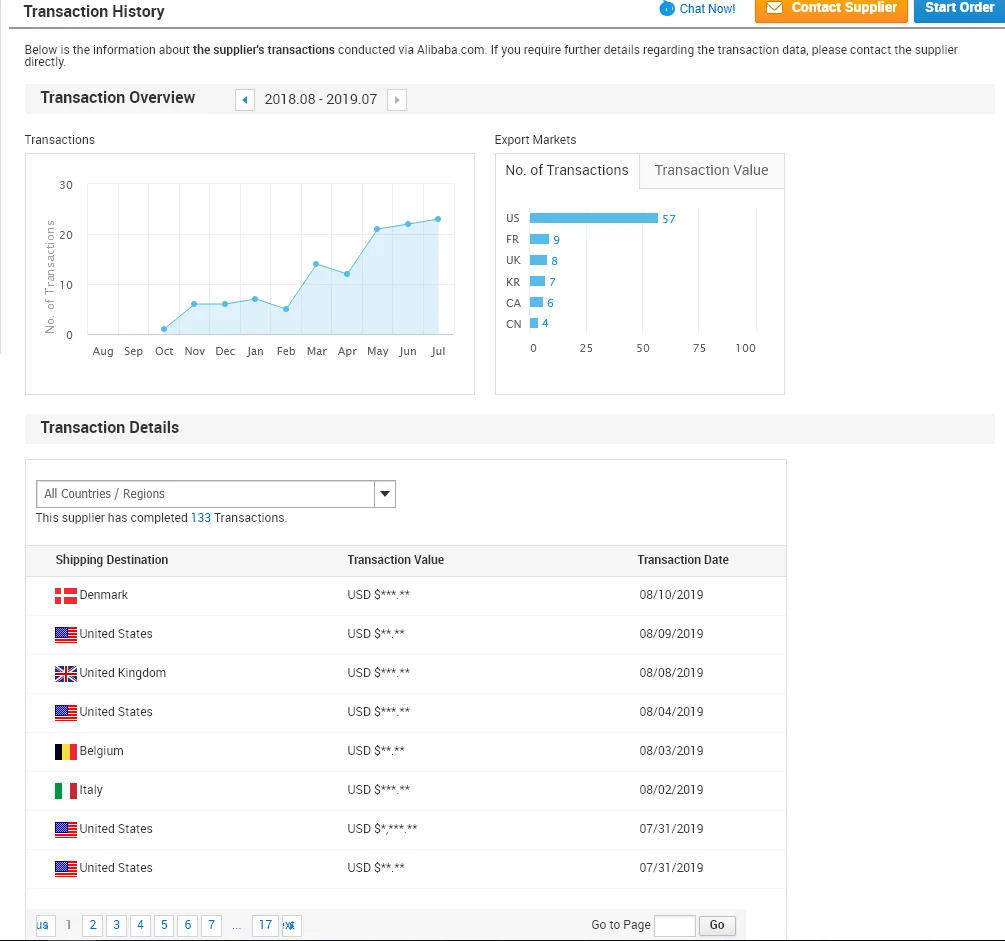1005x941 pixels.
Task: Select page 6 in the pagination
Action: click(188, 925)
